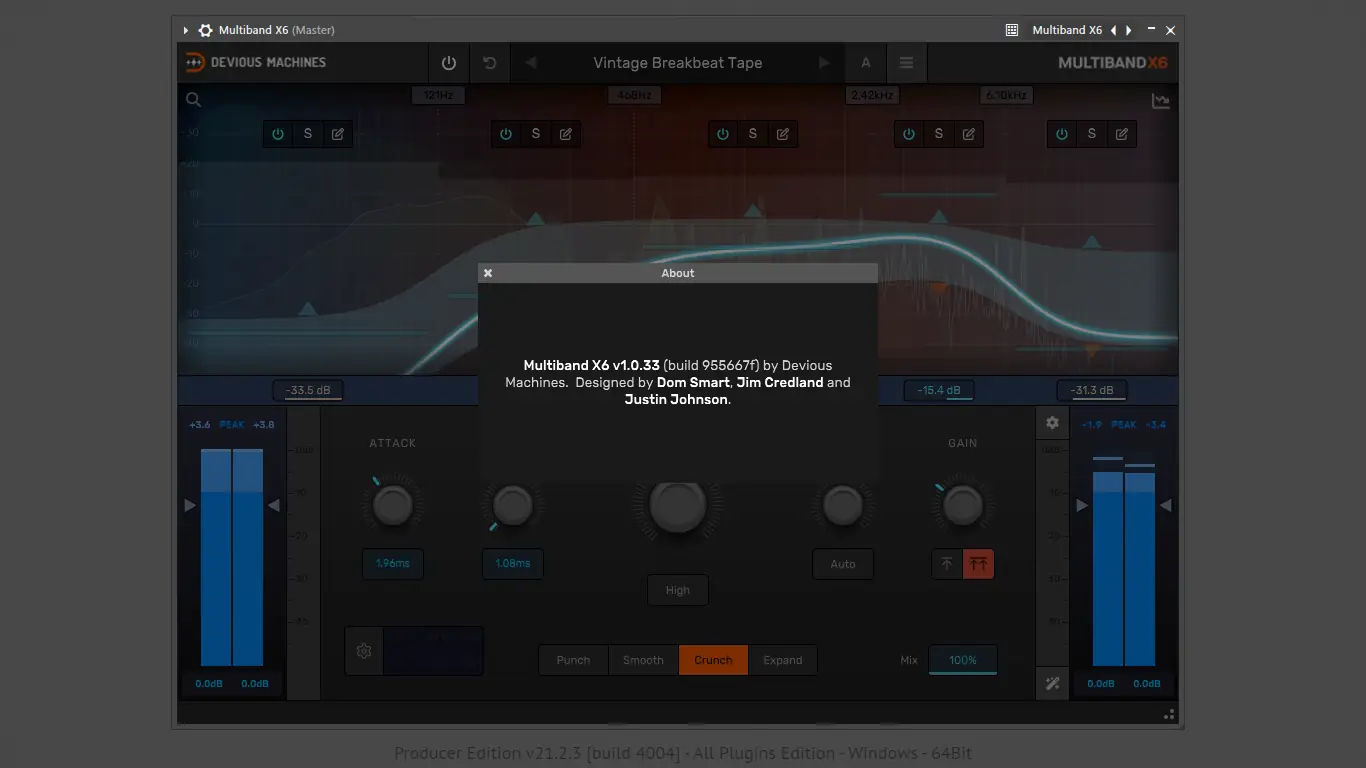
Task: Click the left-pointing triangle on the output meter
Action: coord(1166,506)
